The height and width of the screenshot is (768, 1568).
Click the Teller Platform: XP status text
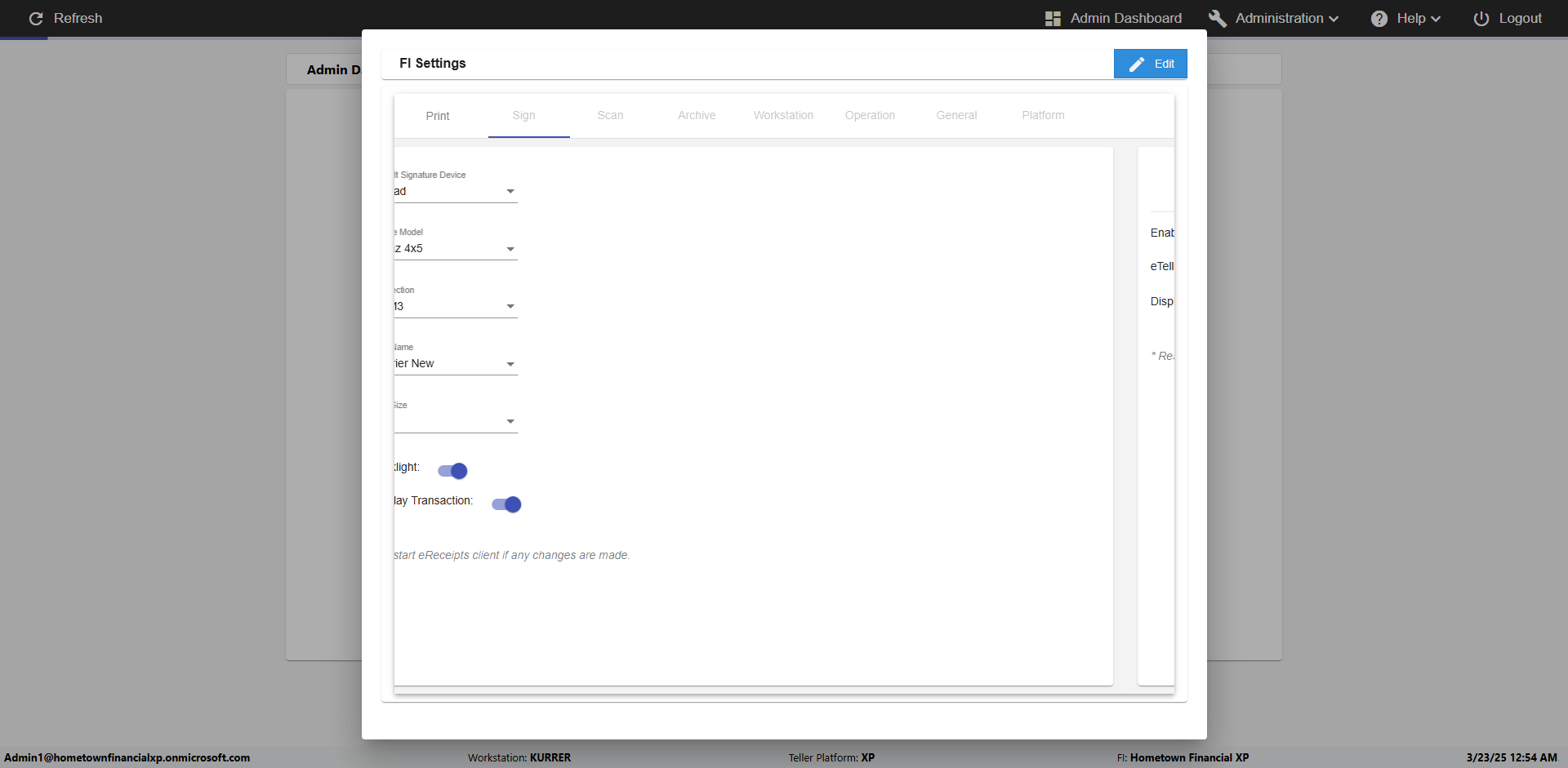click(831, 757)
